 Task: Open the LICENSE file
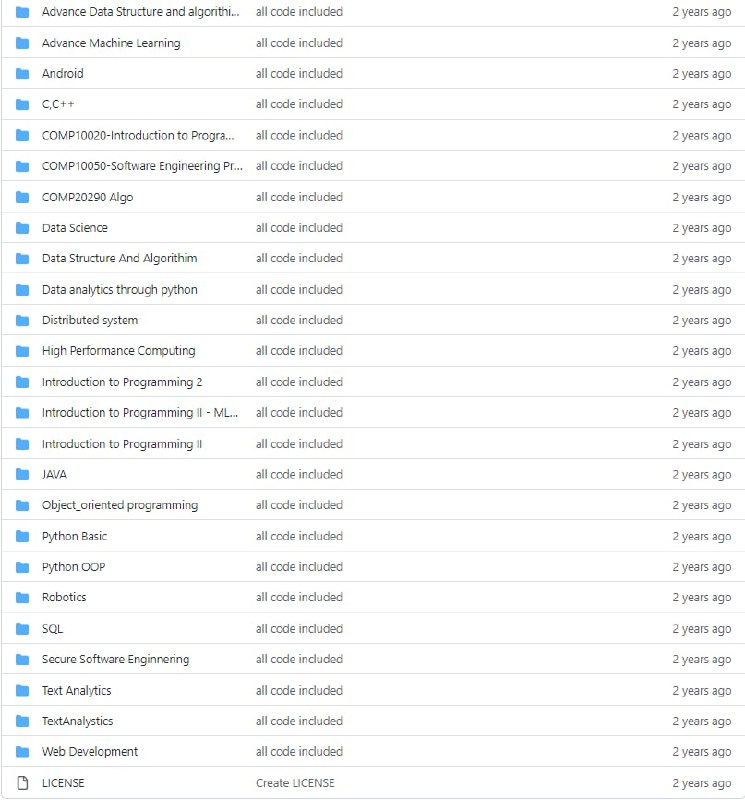point(63,783)
